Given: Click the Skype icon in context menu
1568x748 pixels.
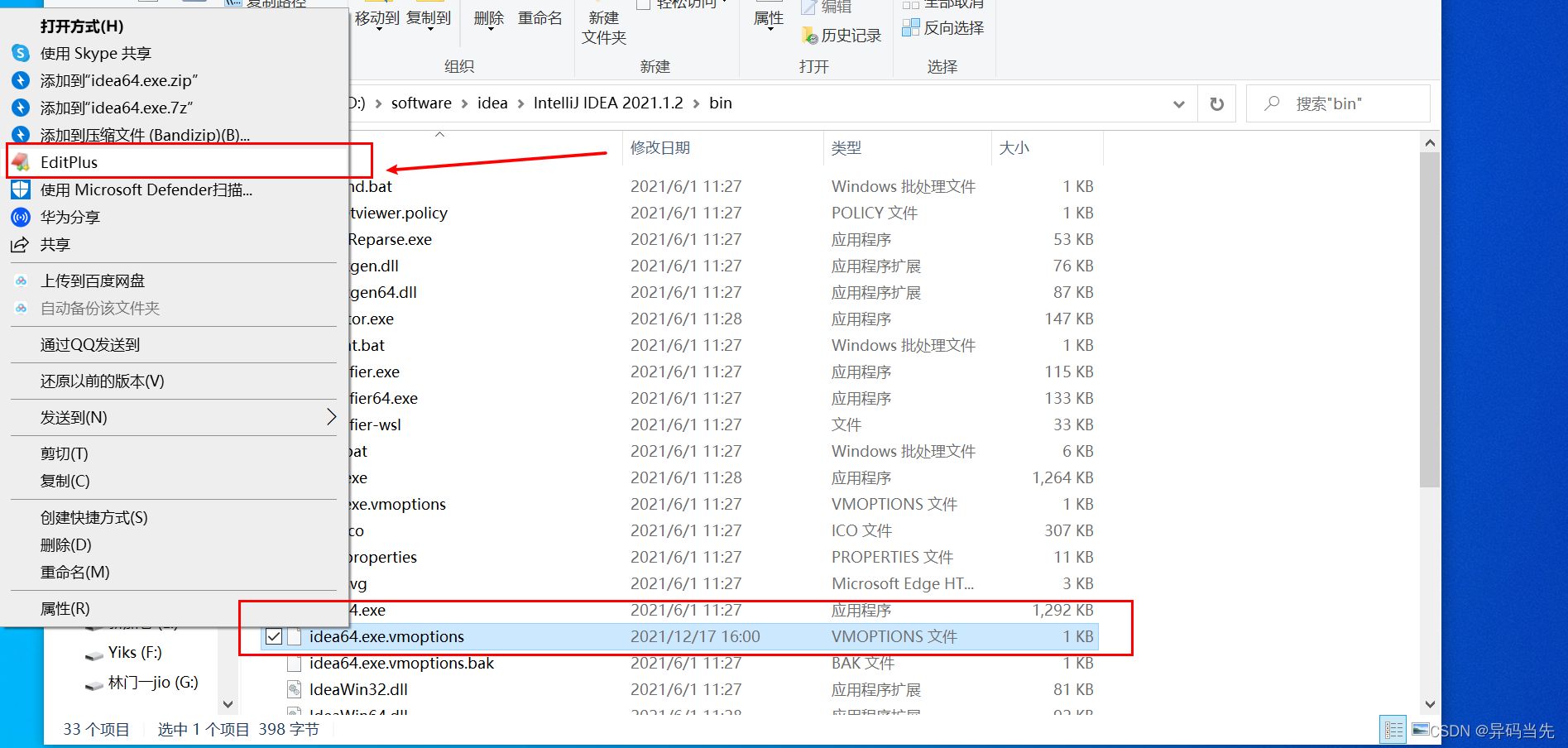Looking at the screenshot, I should point(21,53).
